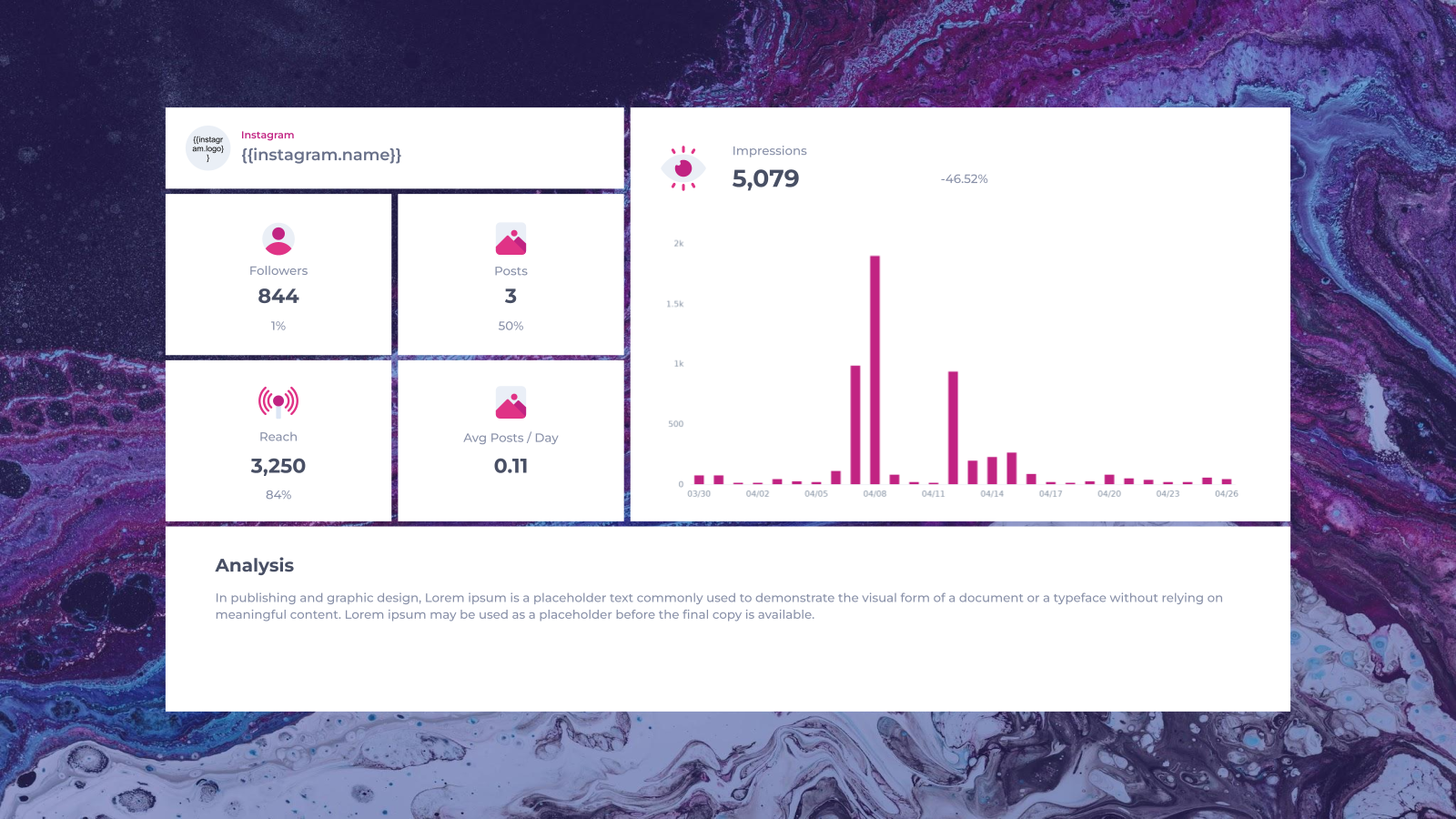Screen dimensions: 1456x819
Task: Click the tall bar just before the 04/08 peak
Action: click(855, 425)
